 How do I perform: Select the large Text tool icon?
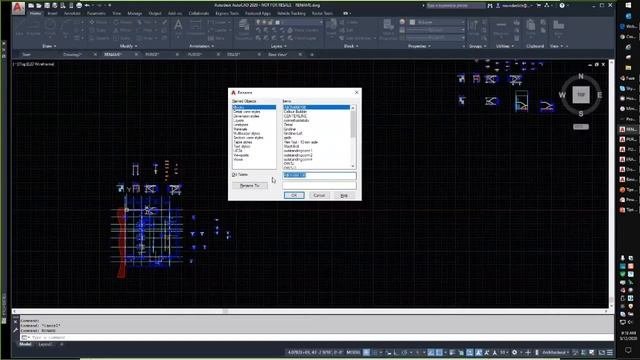tap(178, 27)
